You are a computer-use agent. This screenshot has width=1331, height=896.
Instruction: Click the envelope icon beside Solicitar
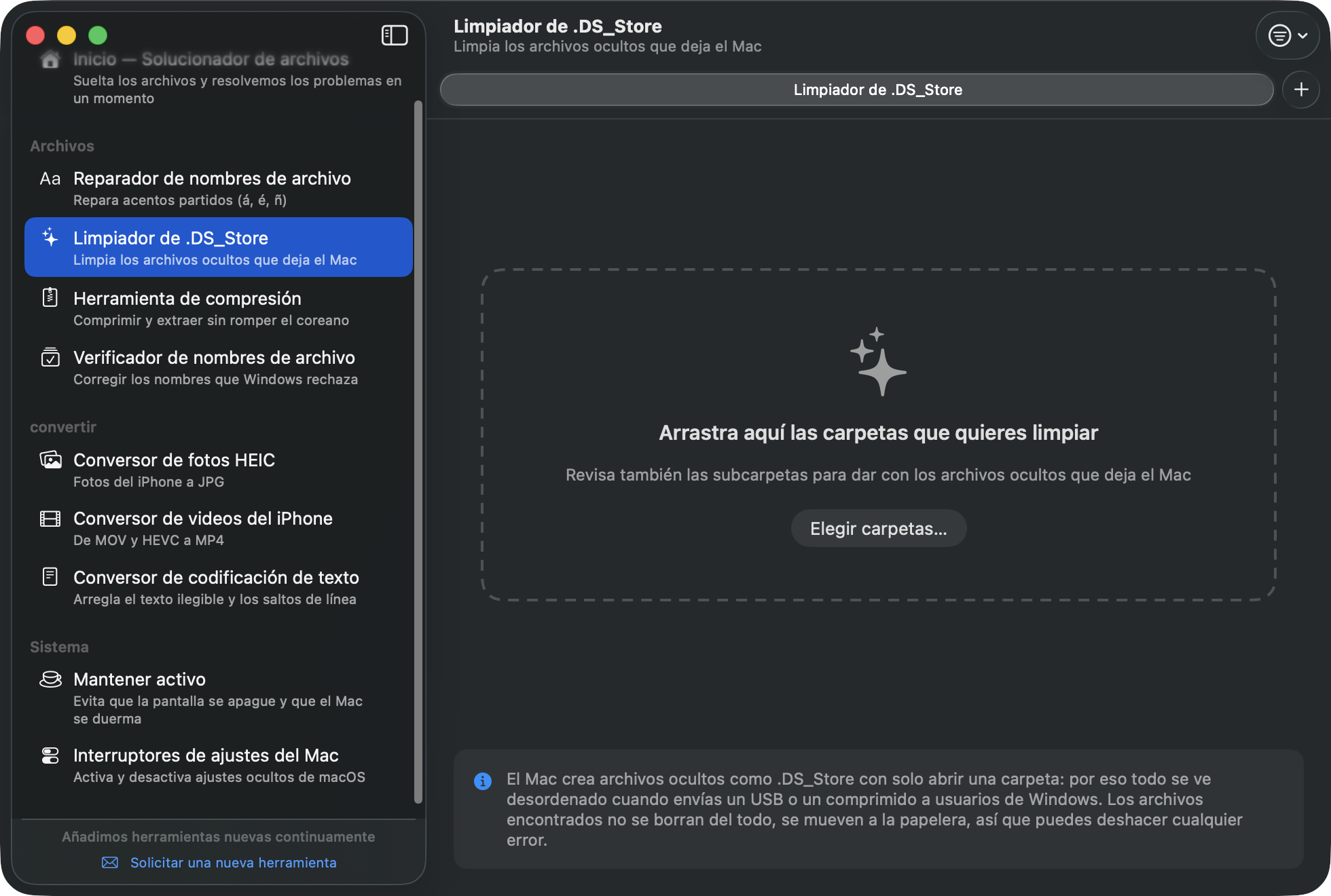point(109,862)
